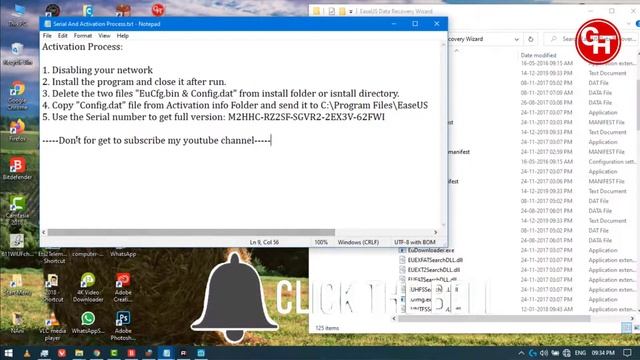This screenshot has width=640, height=360.
Task: Click the 100% zoom status in Notepad
Action: (321, 242)
